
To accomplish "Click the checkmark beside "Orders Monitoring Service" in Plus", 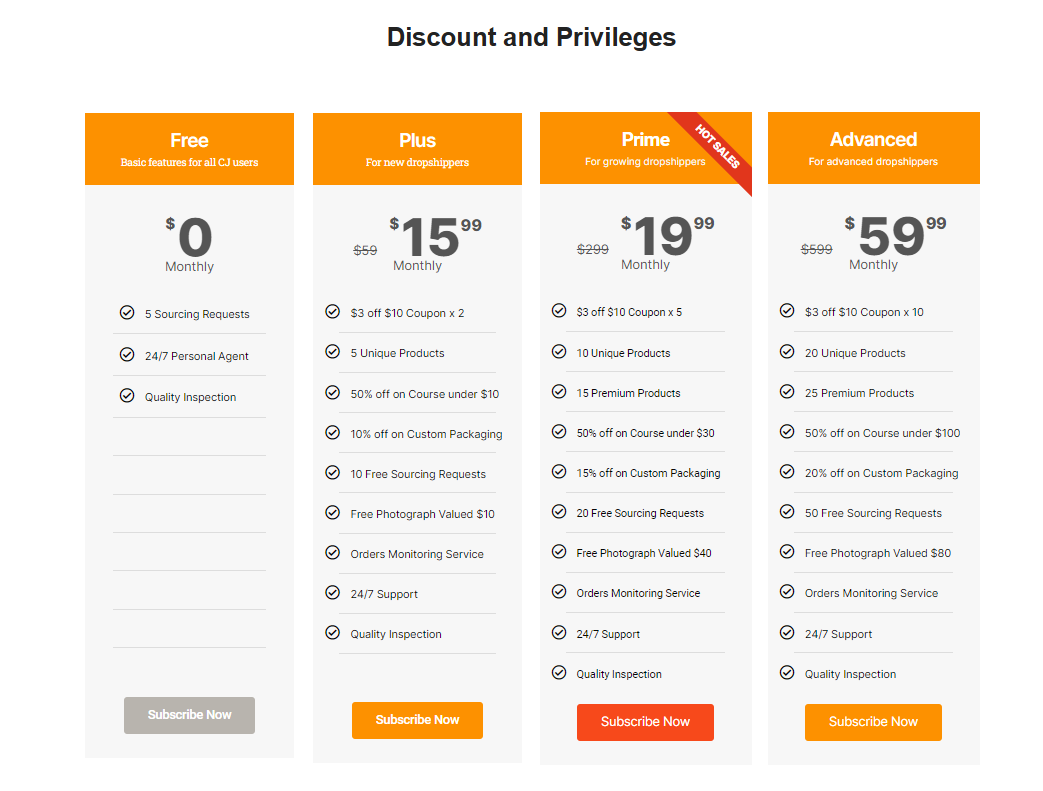I will tap(332, 552).
